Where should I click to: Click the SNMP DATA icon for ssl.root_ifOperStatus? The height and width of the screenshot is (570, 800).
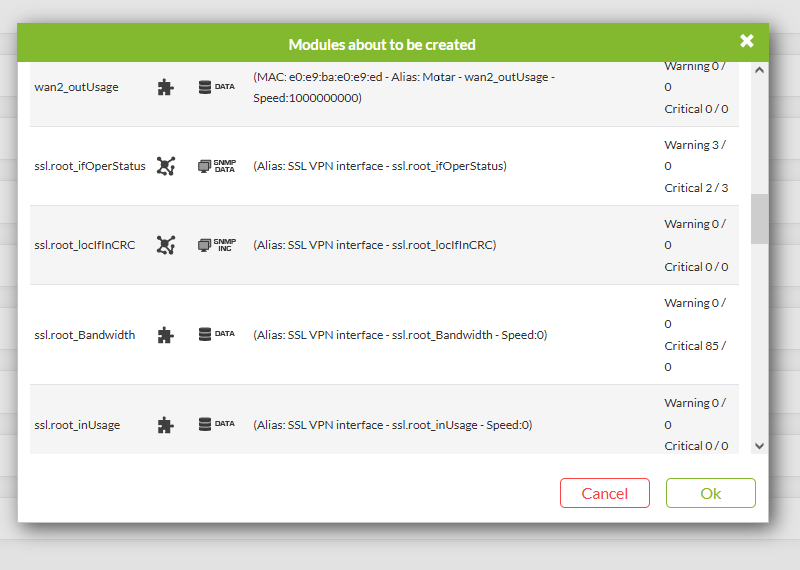[x=217, y=166]
